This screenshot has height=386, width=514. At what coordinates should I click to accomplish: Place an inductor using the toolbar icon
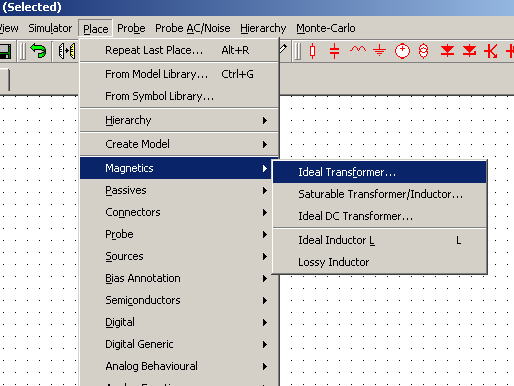click(358, 50)
